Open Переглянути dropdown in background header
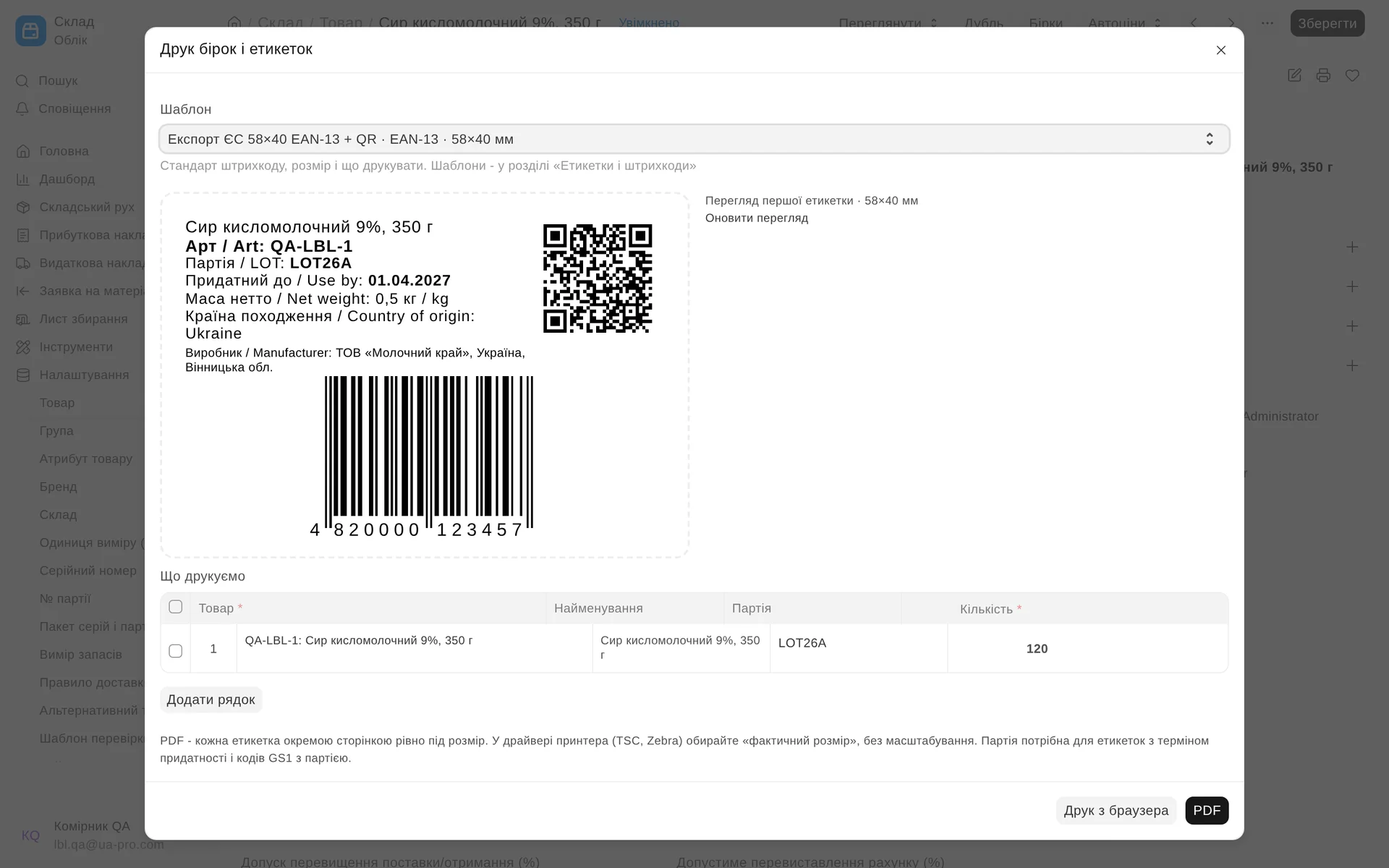 [x=888, y=23]
